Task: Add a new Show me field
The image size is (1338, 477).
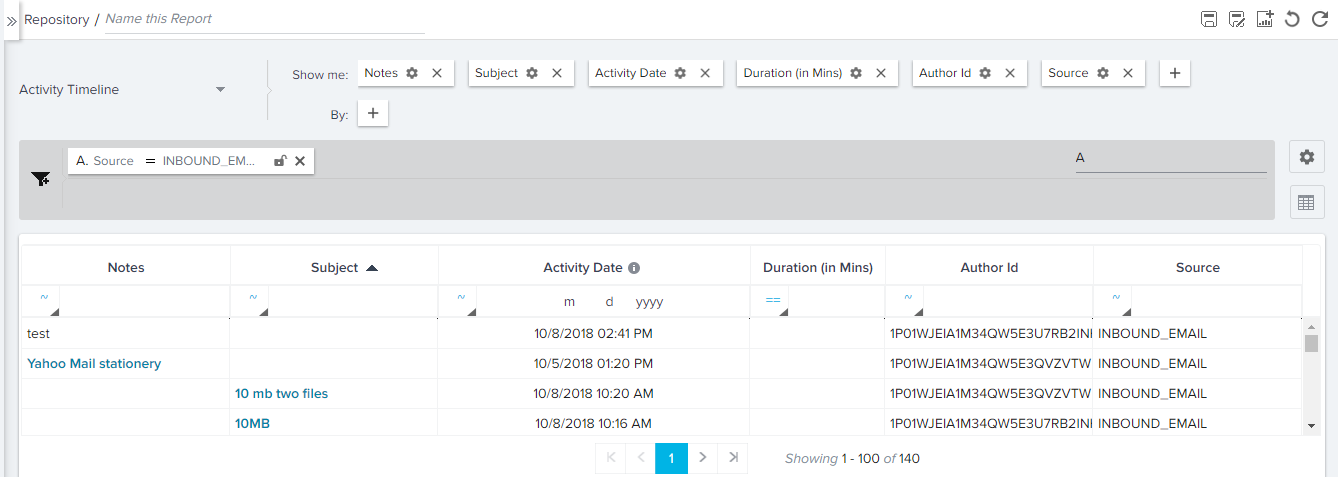Action: coord(1175,73)
